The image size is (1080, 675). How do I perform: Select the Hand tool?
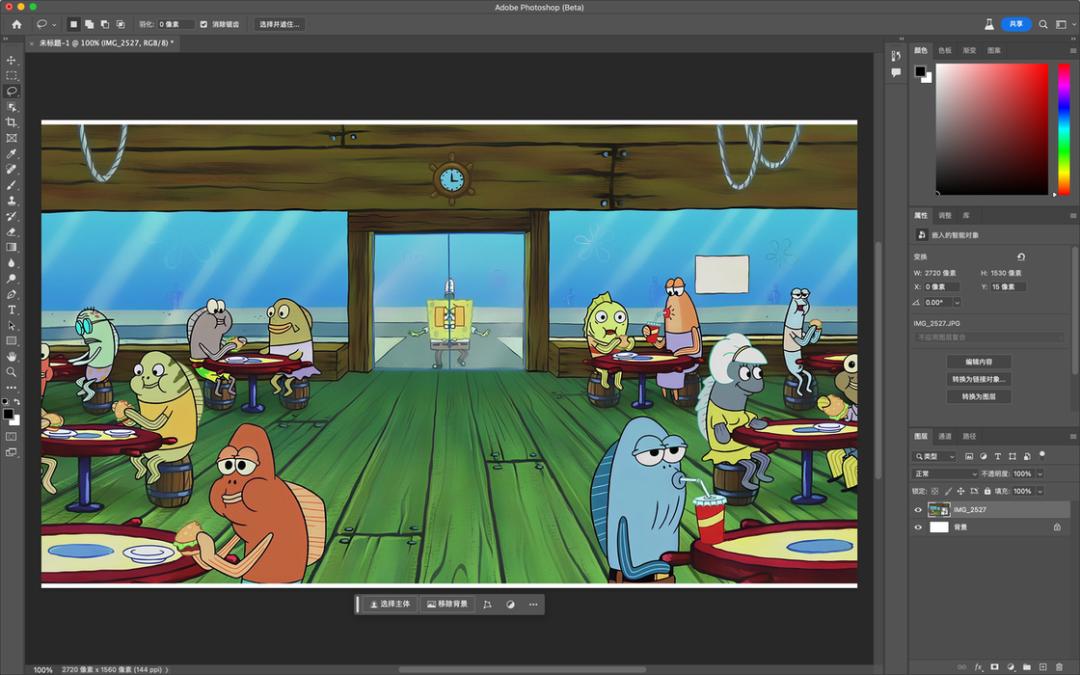tap(12, 357)
